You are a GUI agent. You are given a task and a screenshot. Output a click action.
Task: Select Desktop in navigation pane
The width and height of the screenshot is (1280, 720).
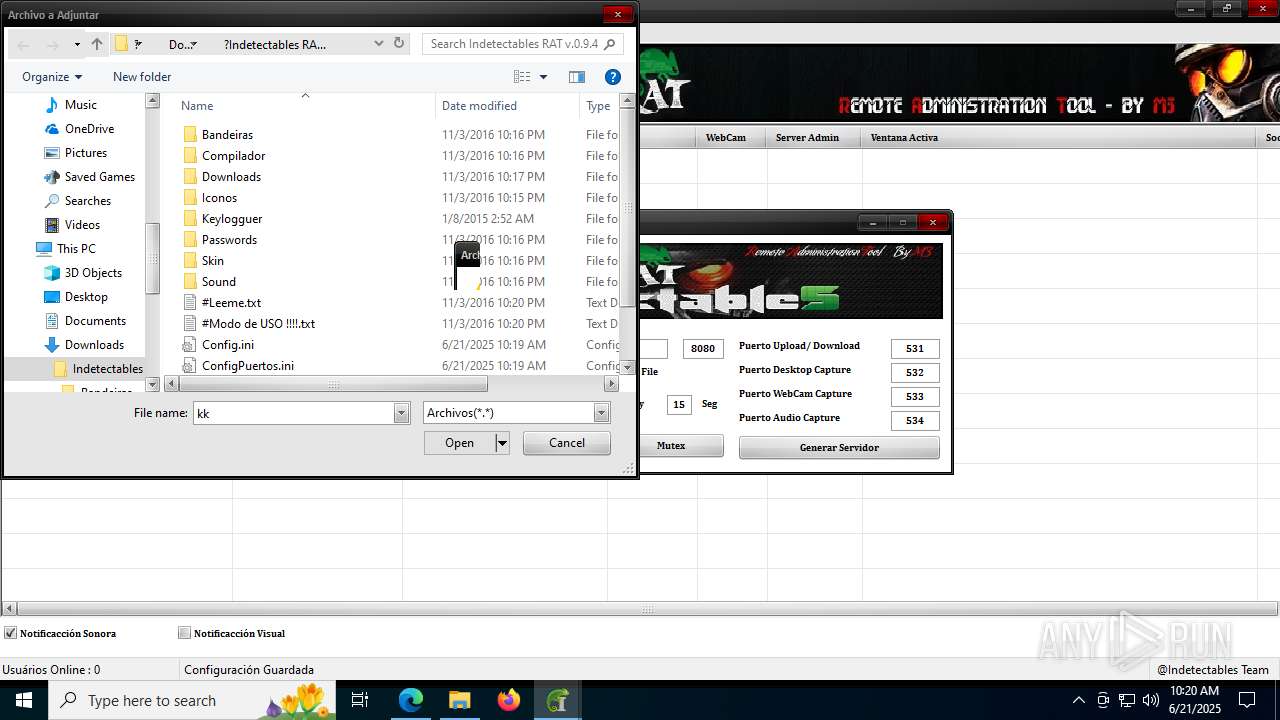point(86,297)
